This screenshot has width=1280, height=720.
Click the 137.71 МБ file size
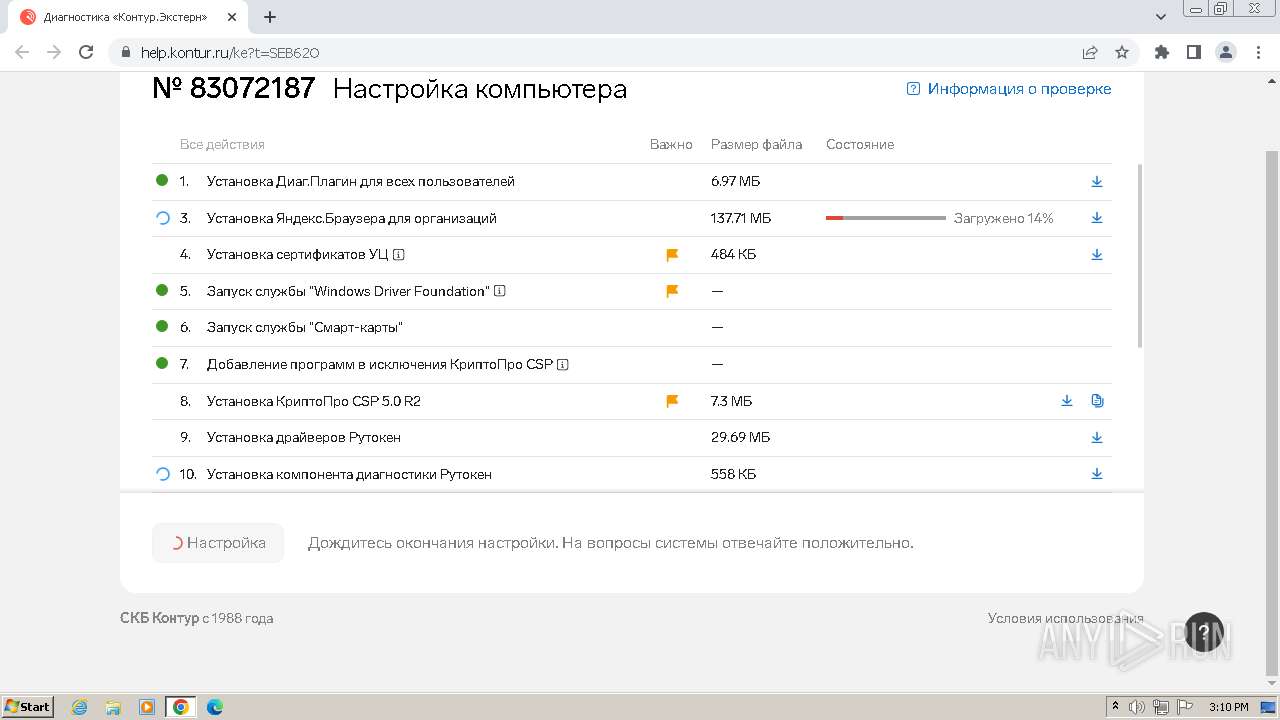point(741,218)
